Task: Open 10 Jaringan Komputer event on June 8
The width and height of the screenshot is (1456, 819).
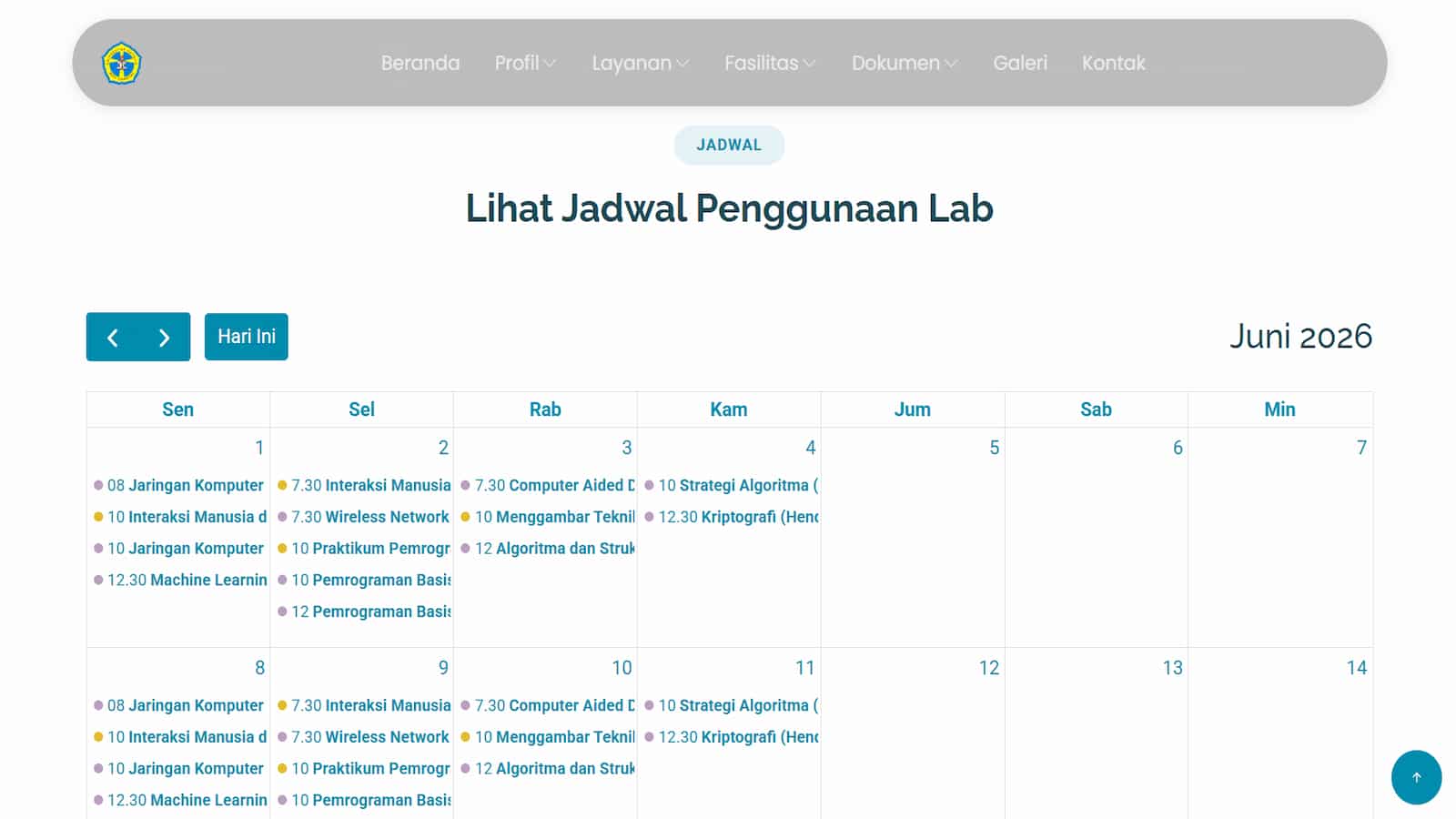Action: tap(179, 769)
